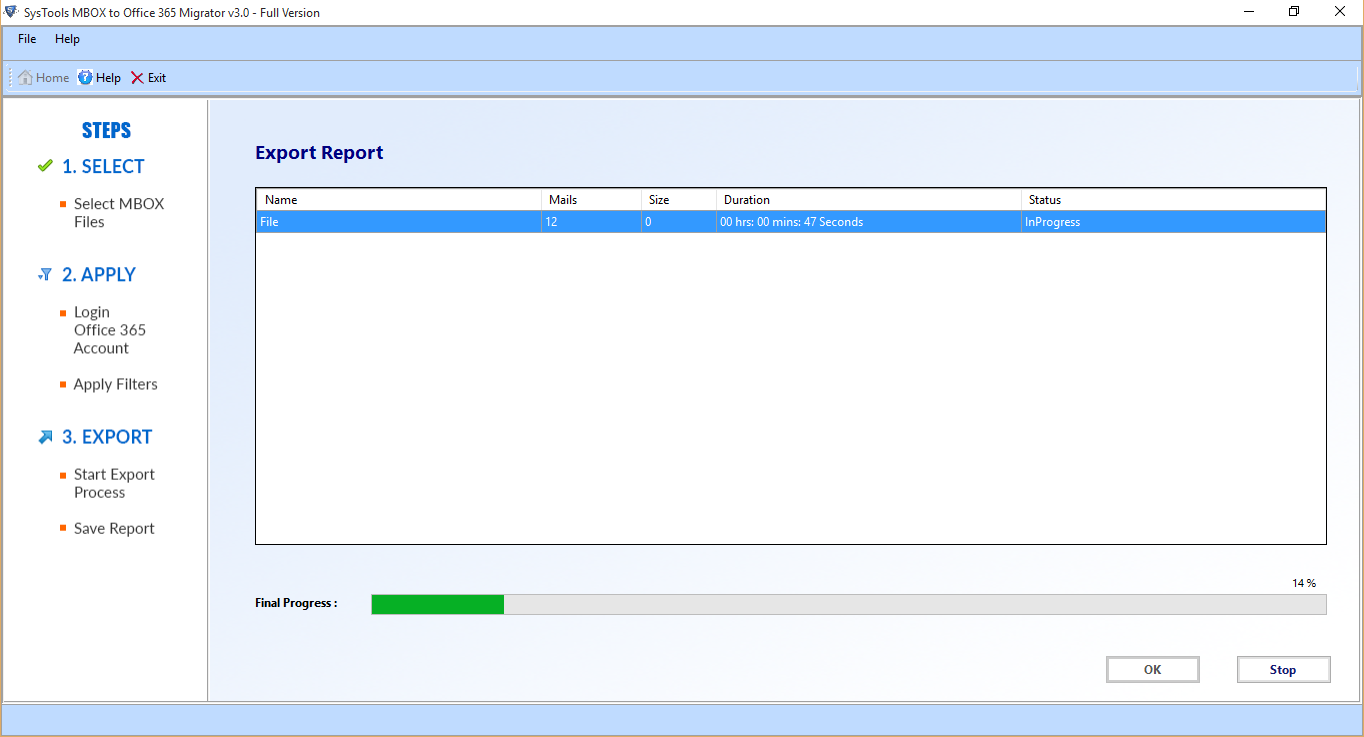Sort by the Size column header
This screenshot has height=737, width=1364.
[x=679, y=200]
